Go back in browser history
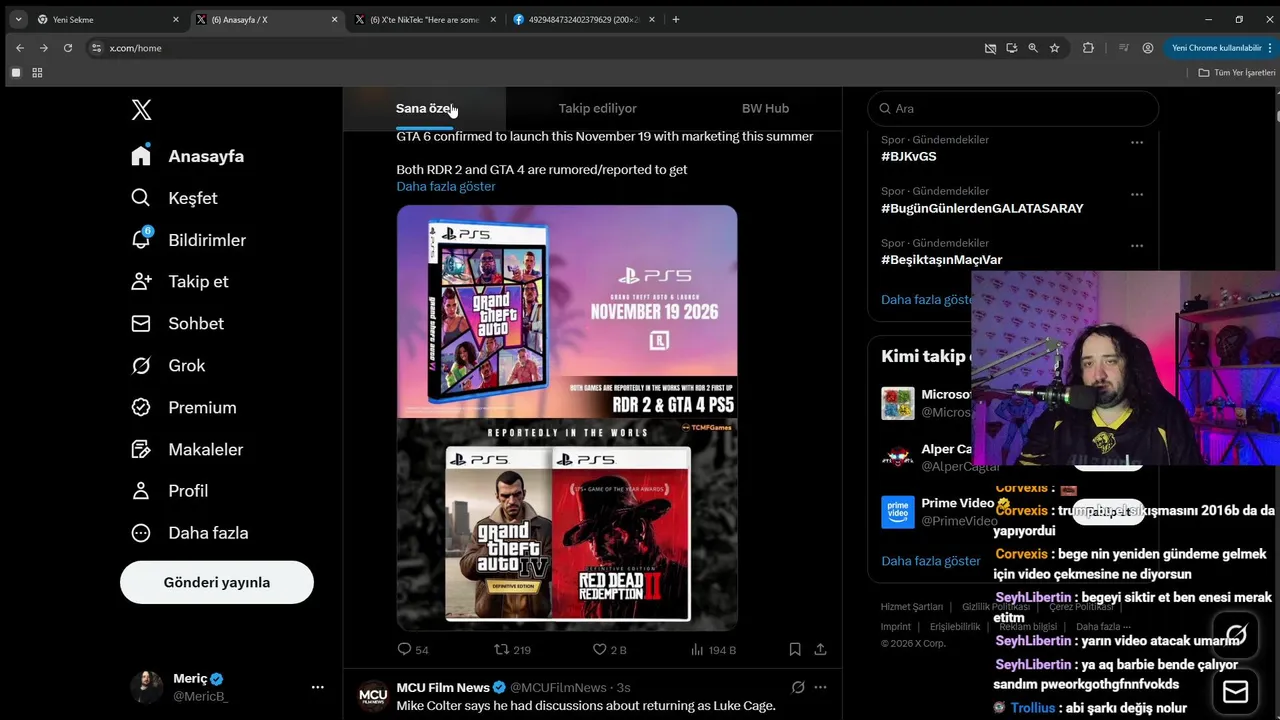This screenshot has width=1280, height=720. (x=20, y=48)
